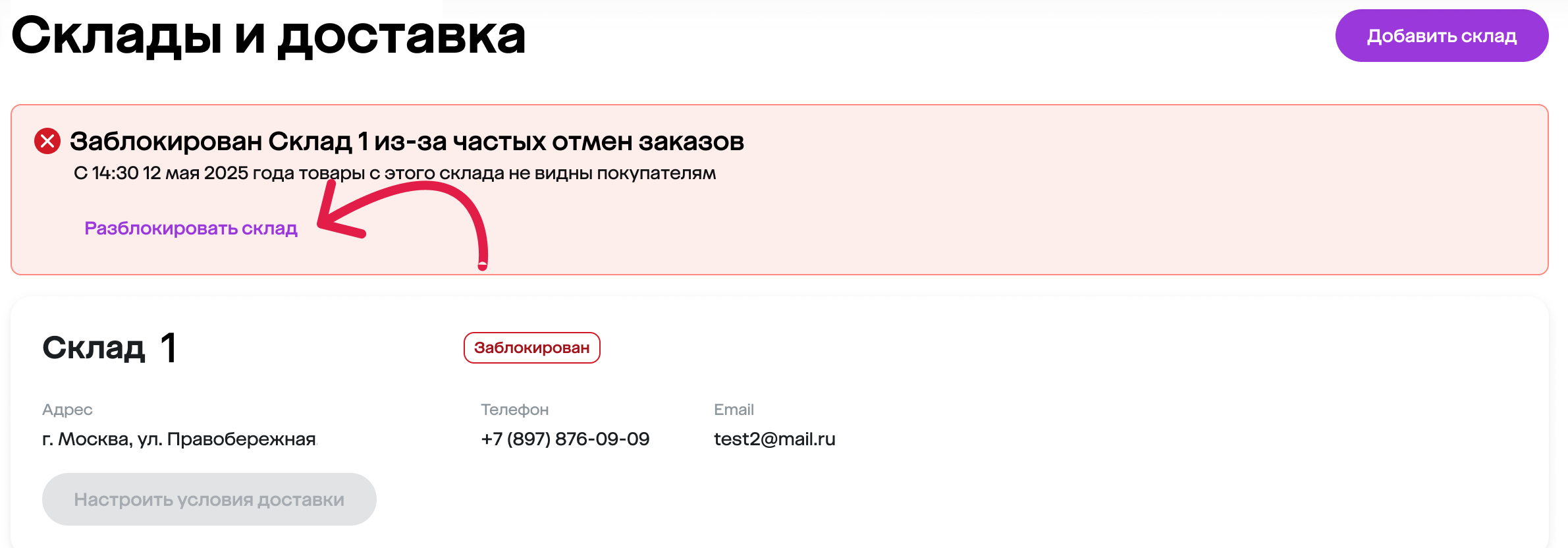
Task: Click empty space inside the pink alert banner
Action: (1054, 217)
